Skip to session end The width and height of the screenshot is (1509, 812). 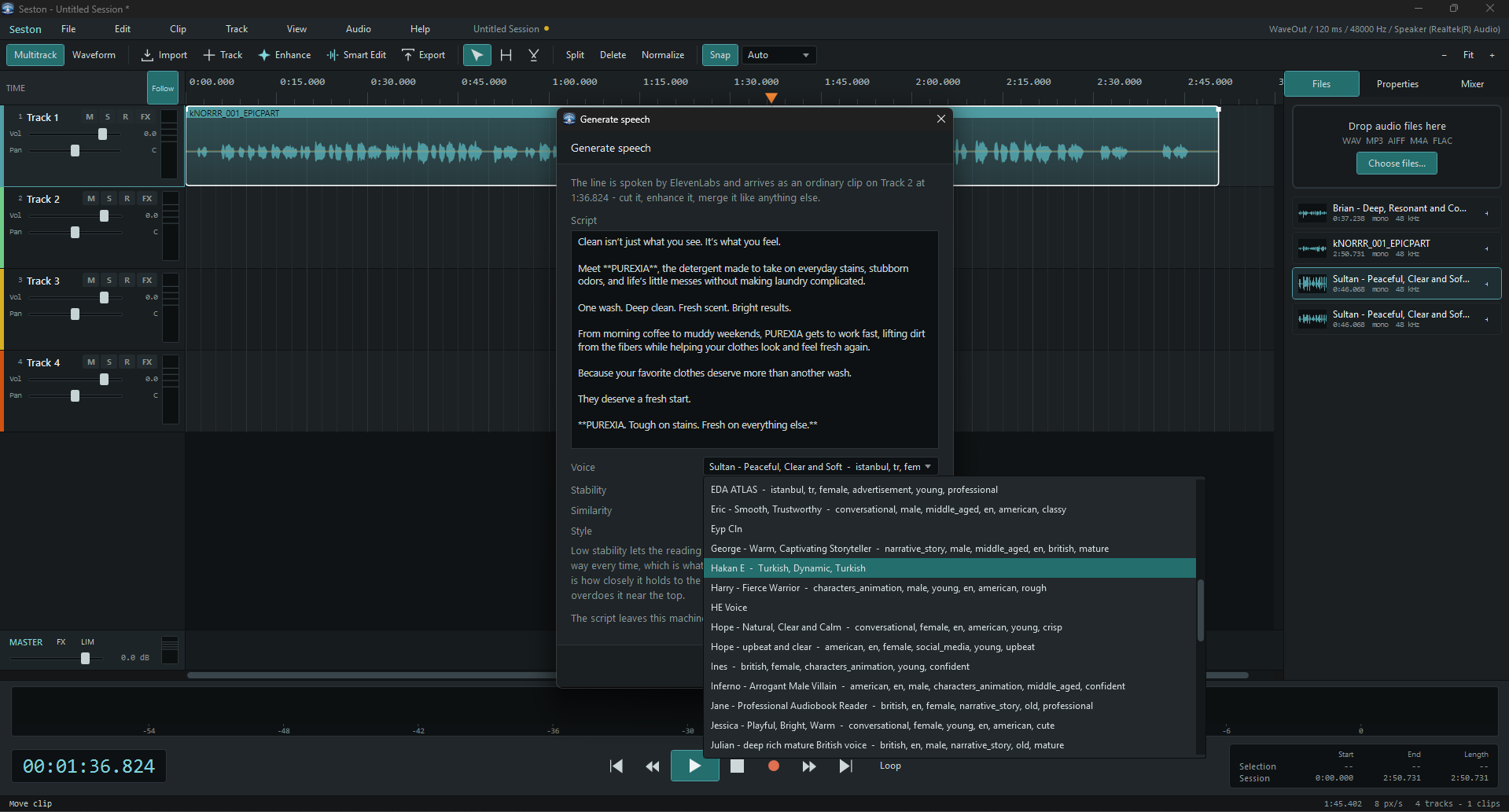[x=845, y=766]
